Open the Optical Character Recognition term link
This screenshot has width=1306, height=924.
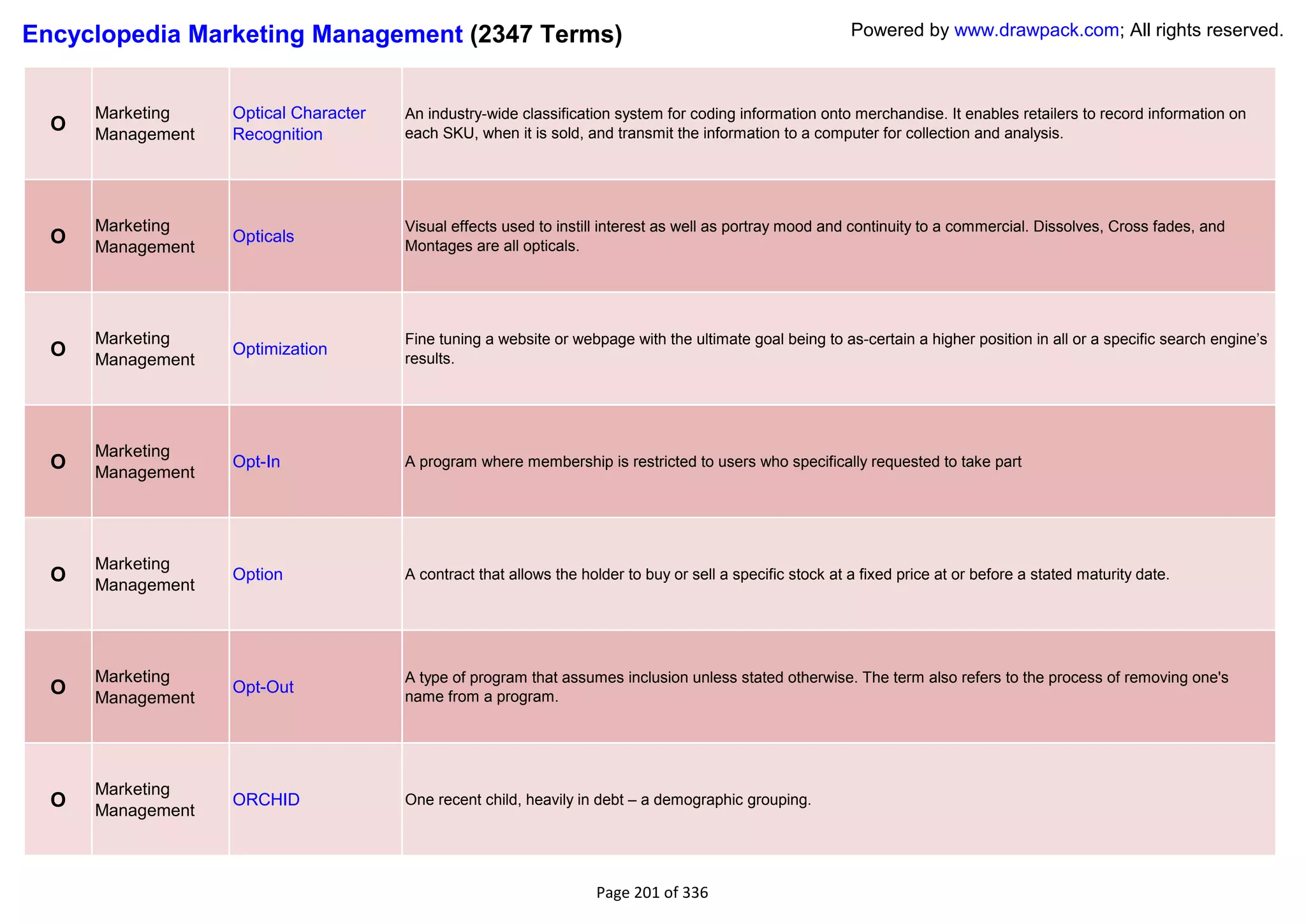[x=299, y=124]
